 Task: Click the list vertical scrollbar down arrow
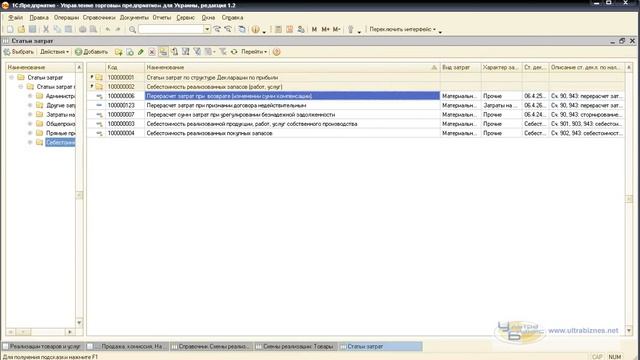click(629, 330)
